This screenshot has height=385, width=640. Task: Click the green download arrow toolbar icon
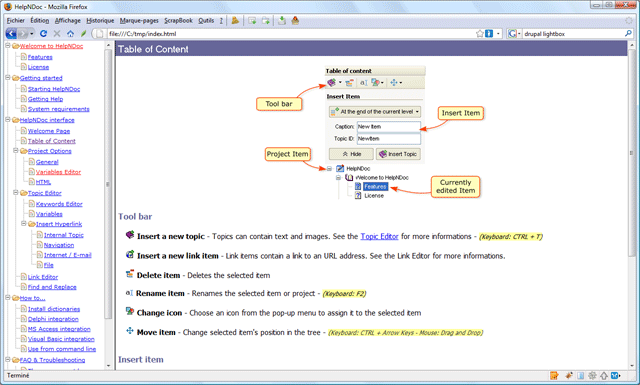[x=282, y=20]
